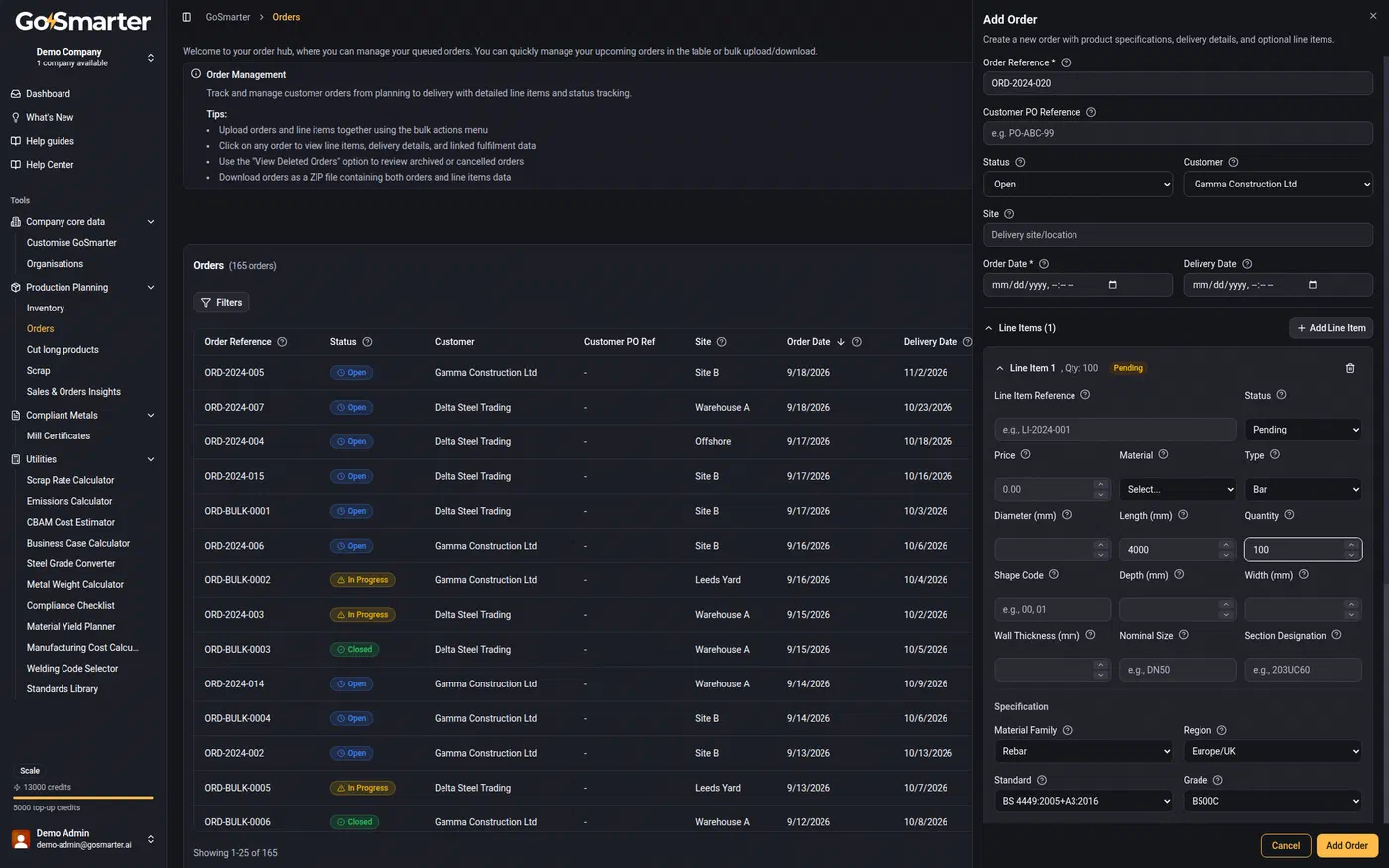Sort by Order Date arrow icon
The height and width of the screenshot is (868, 1389).
click(841, 342)
